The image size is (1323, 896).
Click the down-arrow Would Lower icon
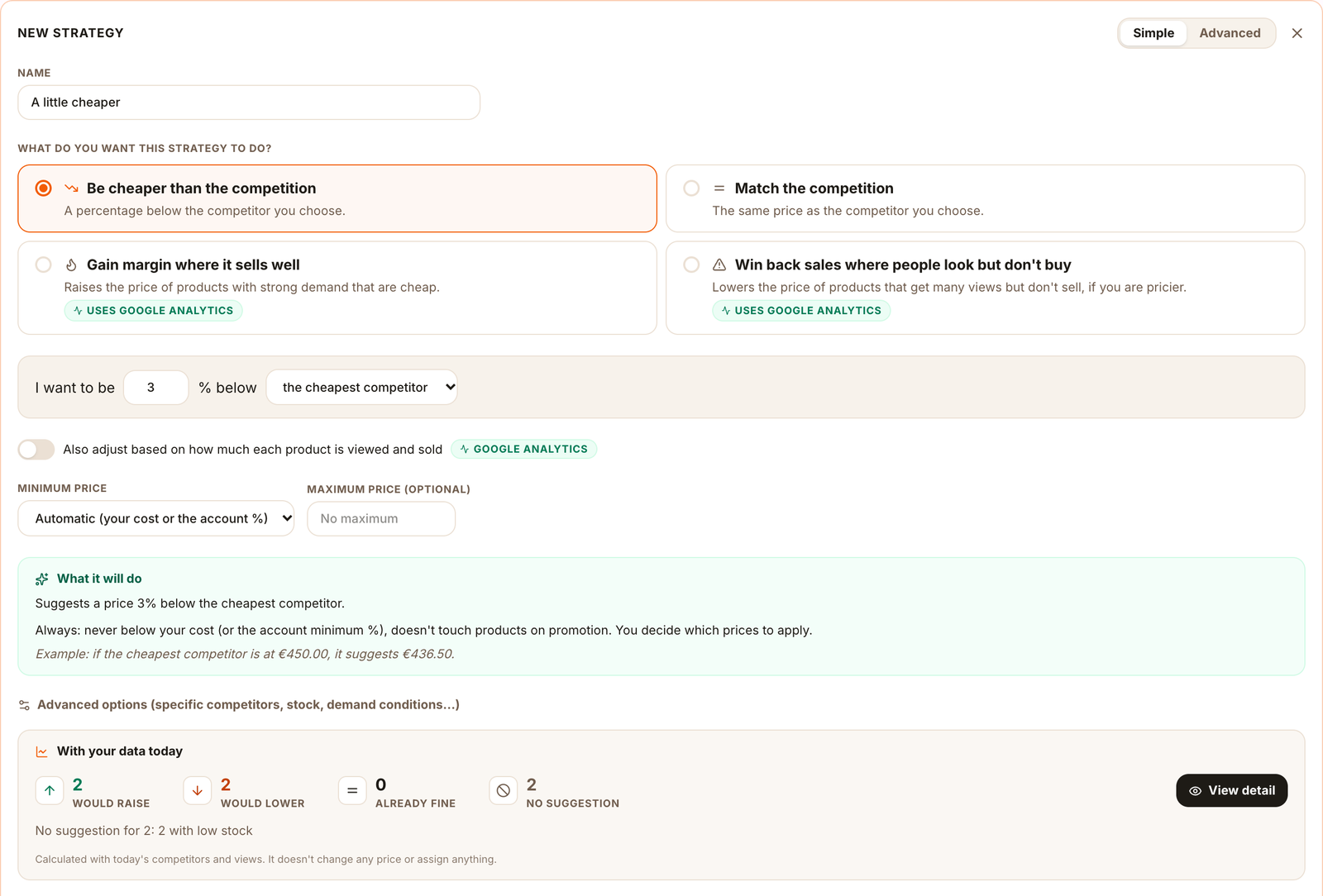coord(198,791)
